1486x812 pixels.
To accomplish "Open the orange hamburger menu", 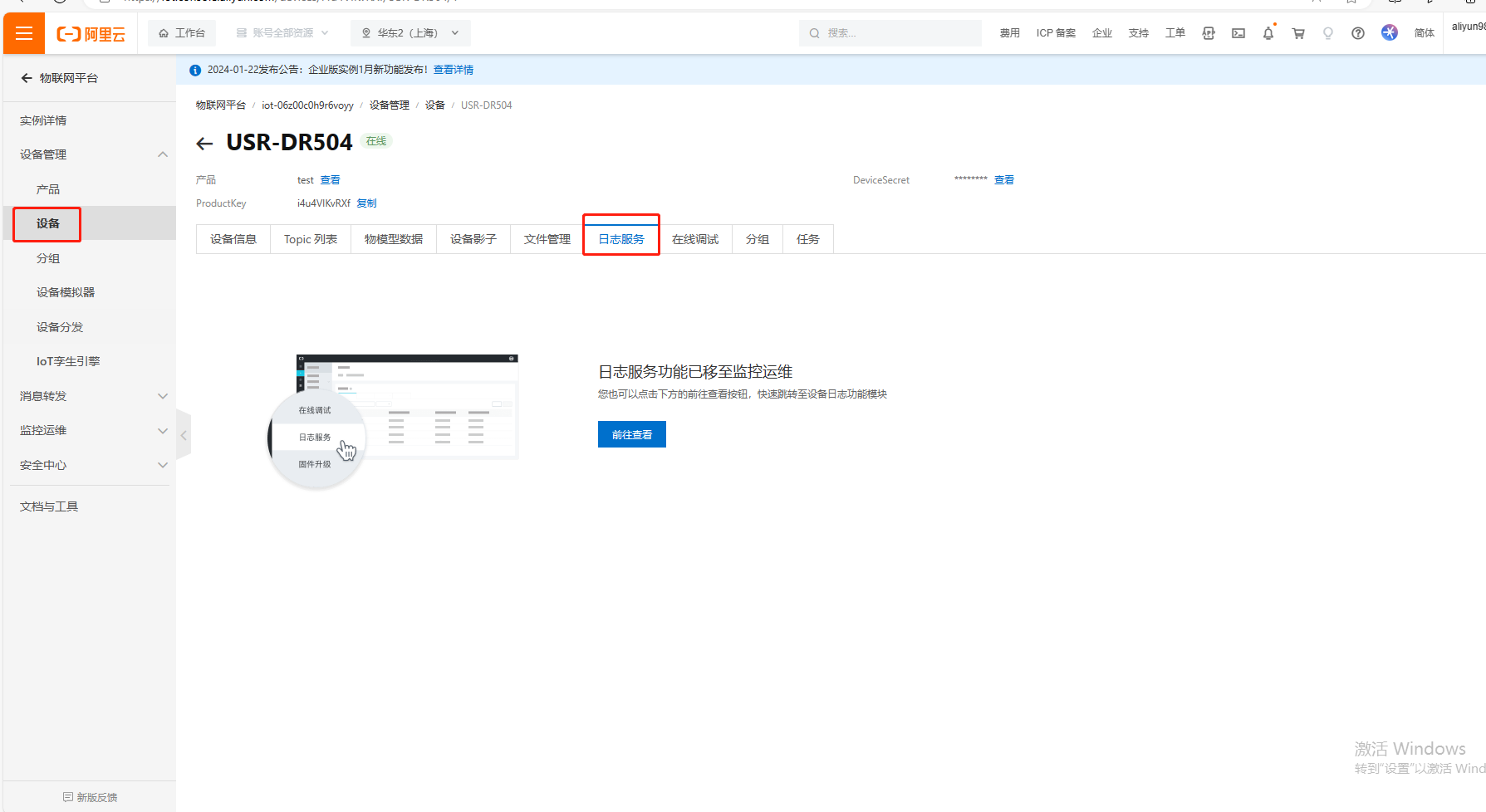I will click(24, 33).
